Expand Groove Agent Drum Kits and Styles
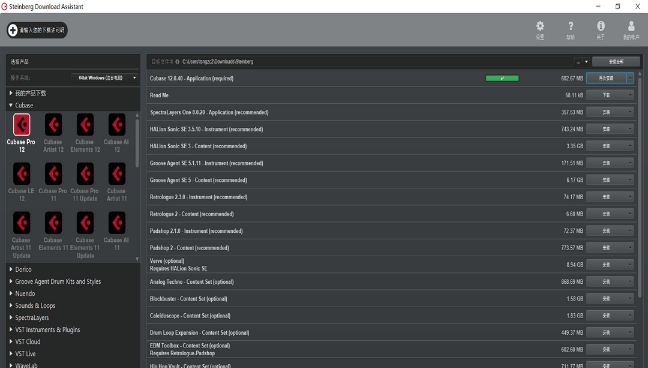Viewport: 648px width, 368px height. pyautogui.click(x=11, y=281)
